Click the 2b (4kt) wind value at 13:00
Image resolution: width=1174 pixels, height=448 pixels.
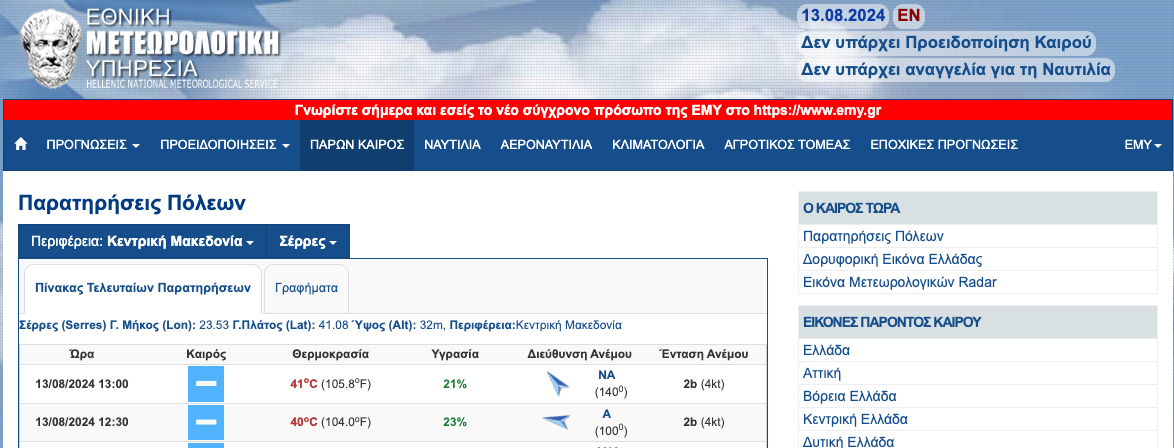pyautogui.click(x=704, y=384)
